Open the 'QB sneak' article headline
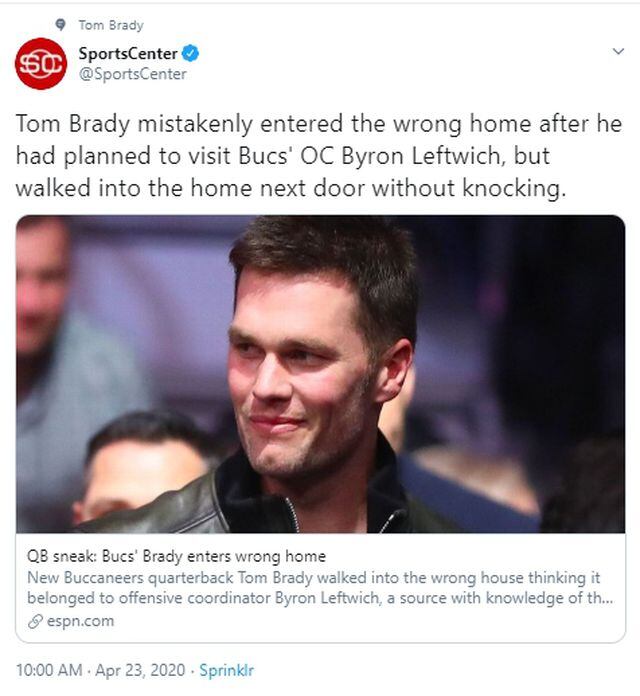The width and height of the screenshot is (640, 696). [176, 556]
